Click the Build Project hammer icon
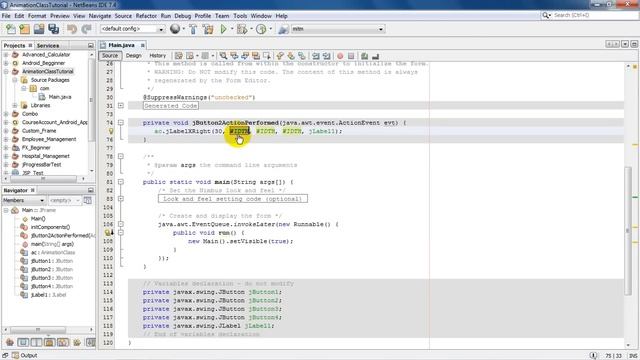The width and height of the screenshot is (640, 360). (x=193, y=29)
